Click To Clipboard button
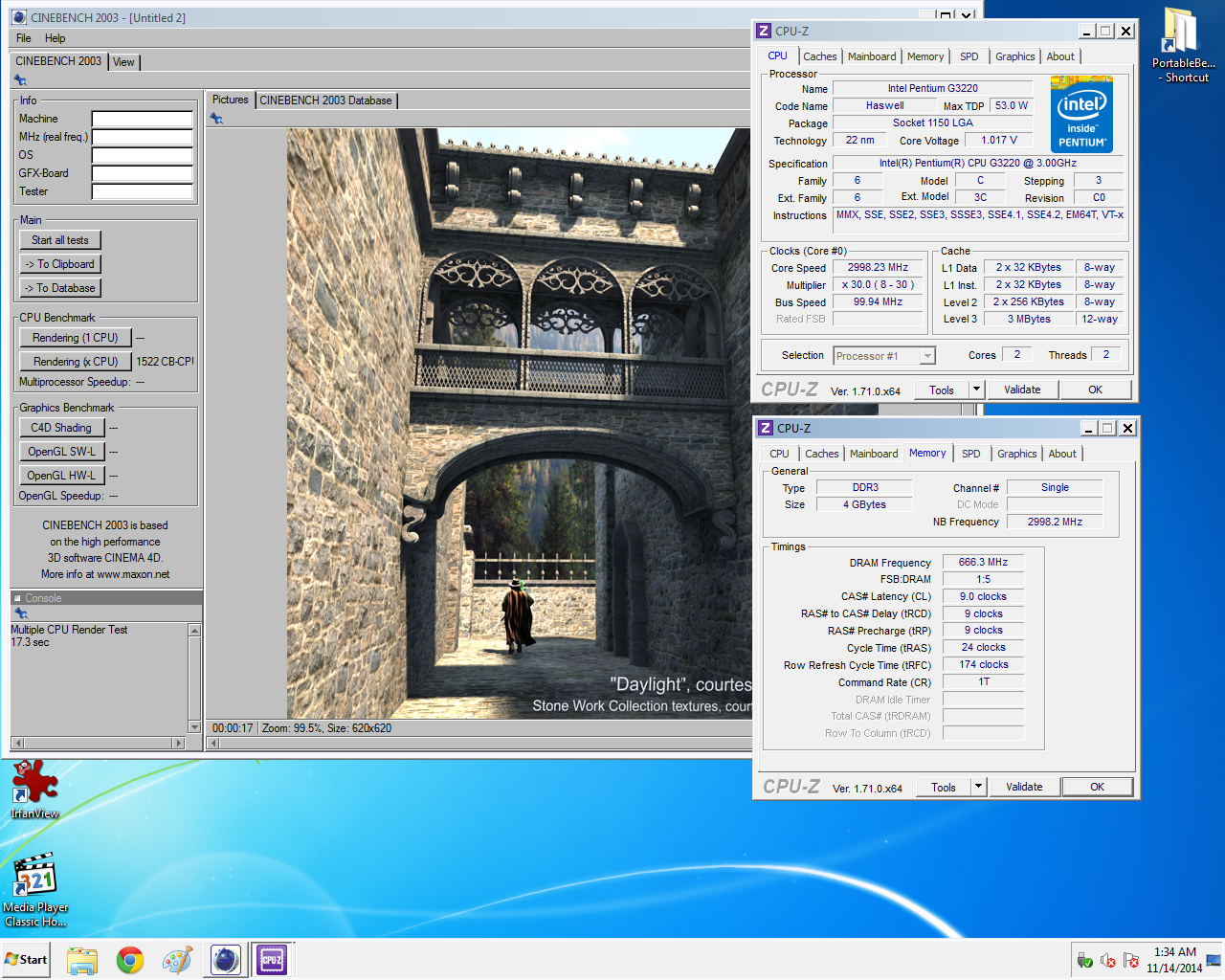The height and width of the screenshot is (980, 1225). [x=60, y=264]
